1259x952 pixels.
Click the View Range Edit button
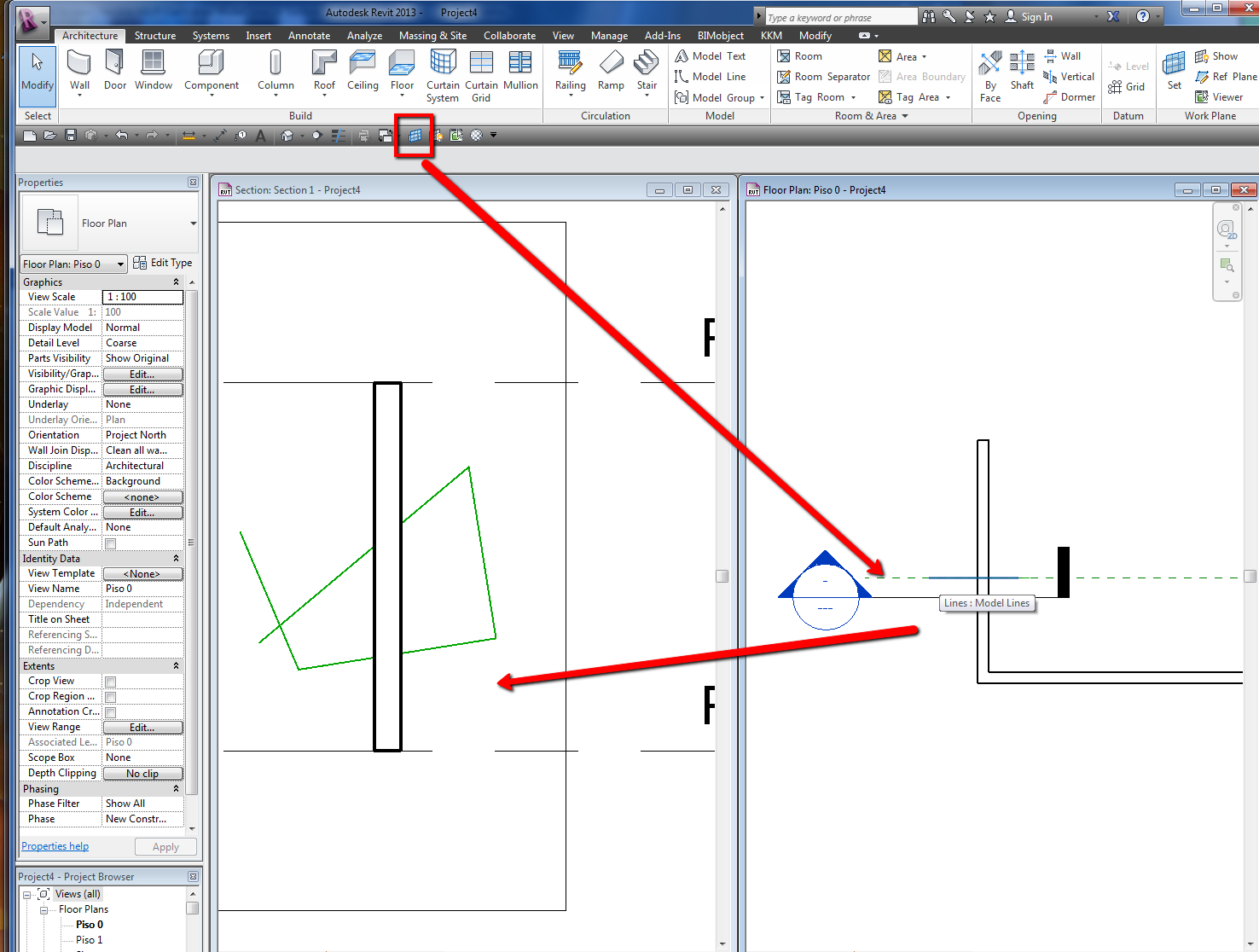(x=142, y=728)
